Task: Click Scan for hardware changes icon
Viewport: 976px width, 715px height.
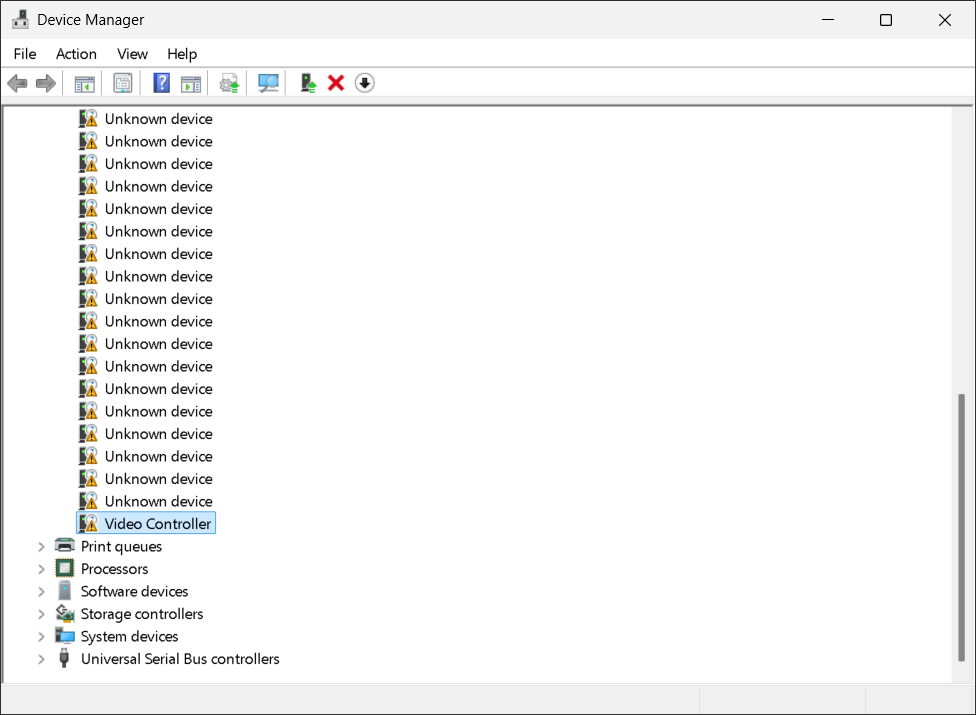Action: 268,83
